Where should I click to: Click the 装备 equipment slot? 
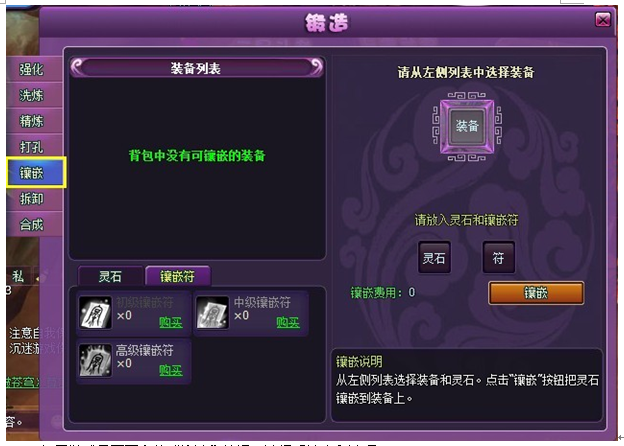click(x=467, y=127)
